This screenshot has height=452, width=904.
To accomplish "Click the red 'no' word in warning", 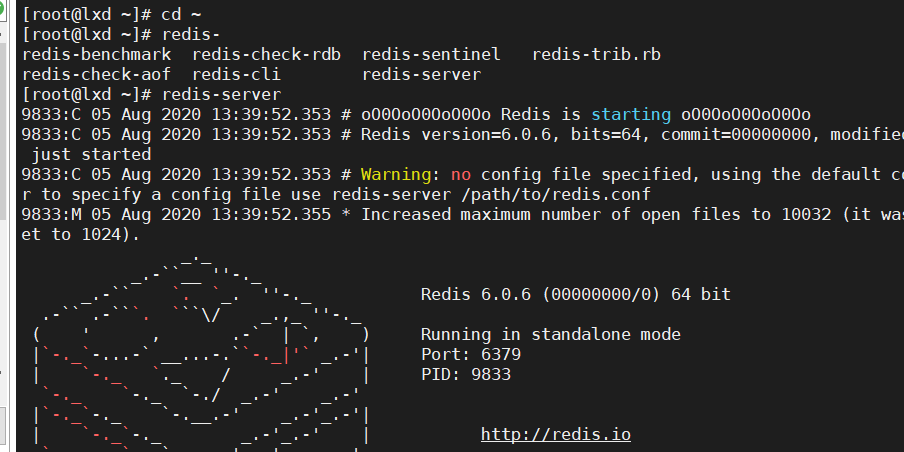I will pyautogui.click(x=461, y=175).
